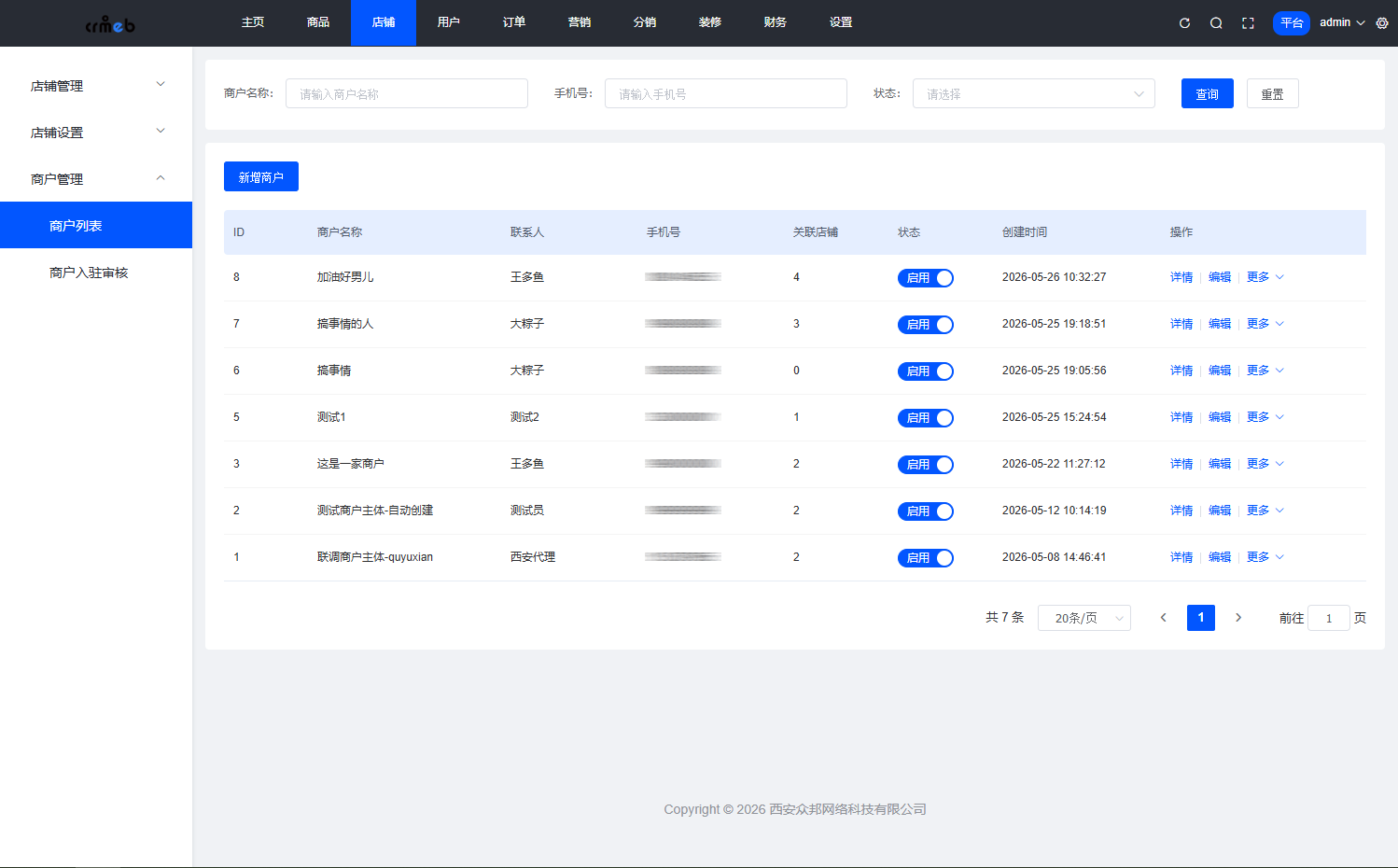Toggle status switch for 测试1
Image resolution: width=1398 pixels, height=868 pixels.
click(x=926, y=418)
